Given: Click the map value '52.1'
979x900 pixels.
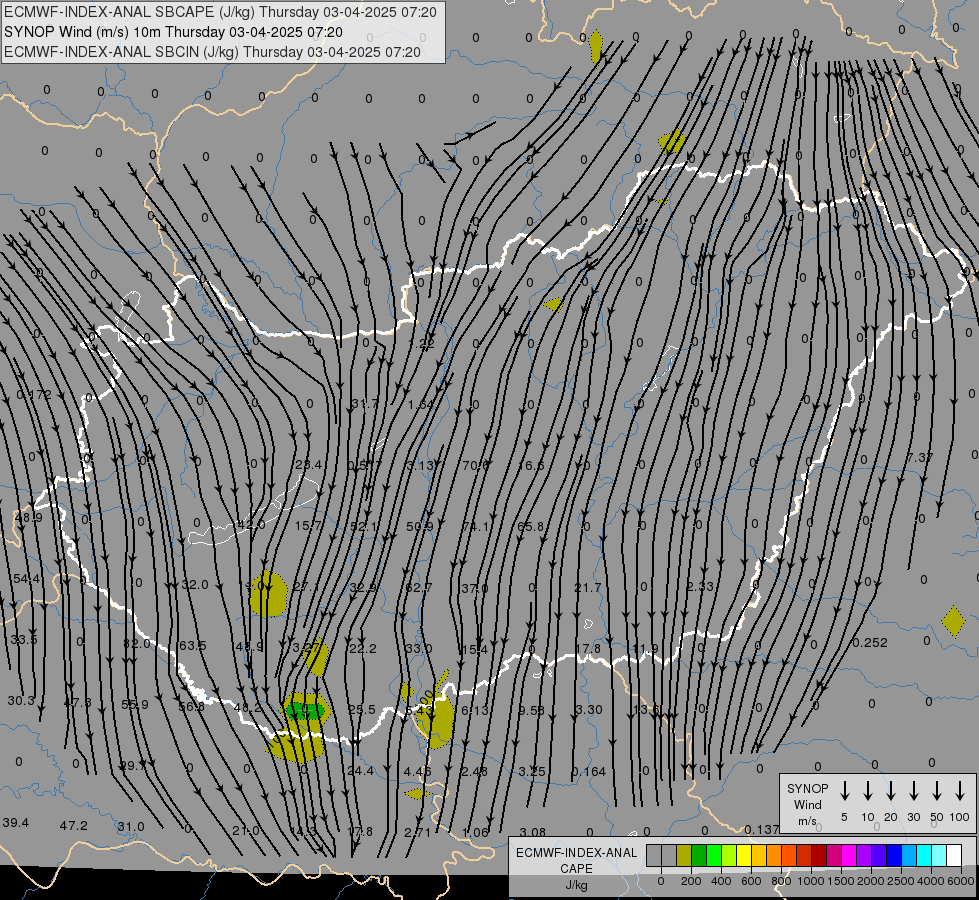Looking at the screenshot, I should point(363,527).
